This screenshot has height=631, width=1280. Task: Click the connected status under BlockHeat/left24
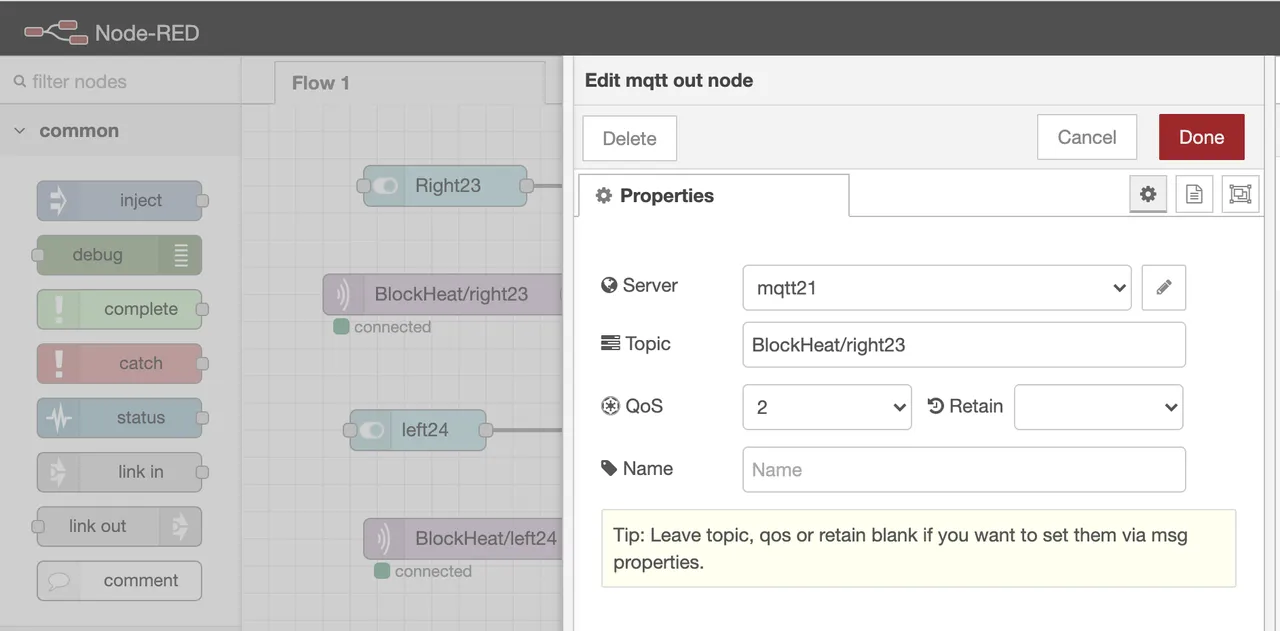tap(423, 571)
